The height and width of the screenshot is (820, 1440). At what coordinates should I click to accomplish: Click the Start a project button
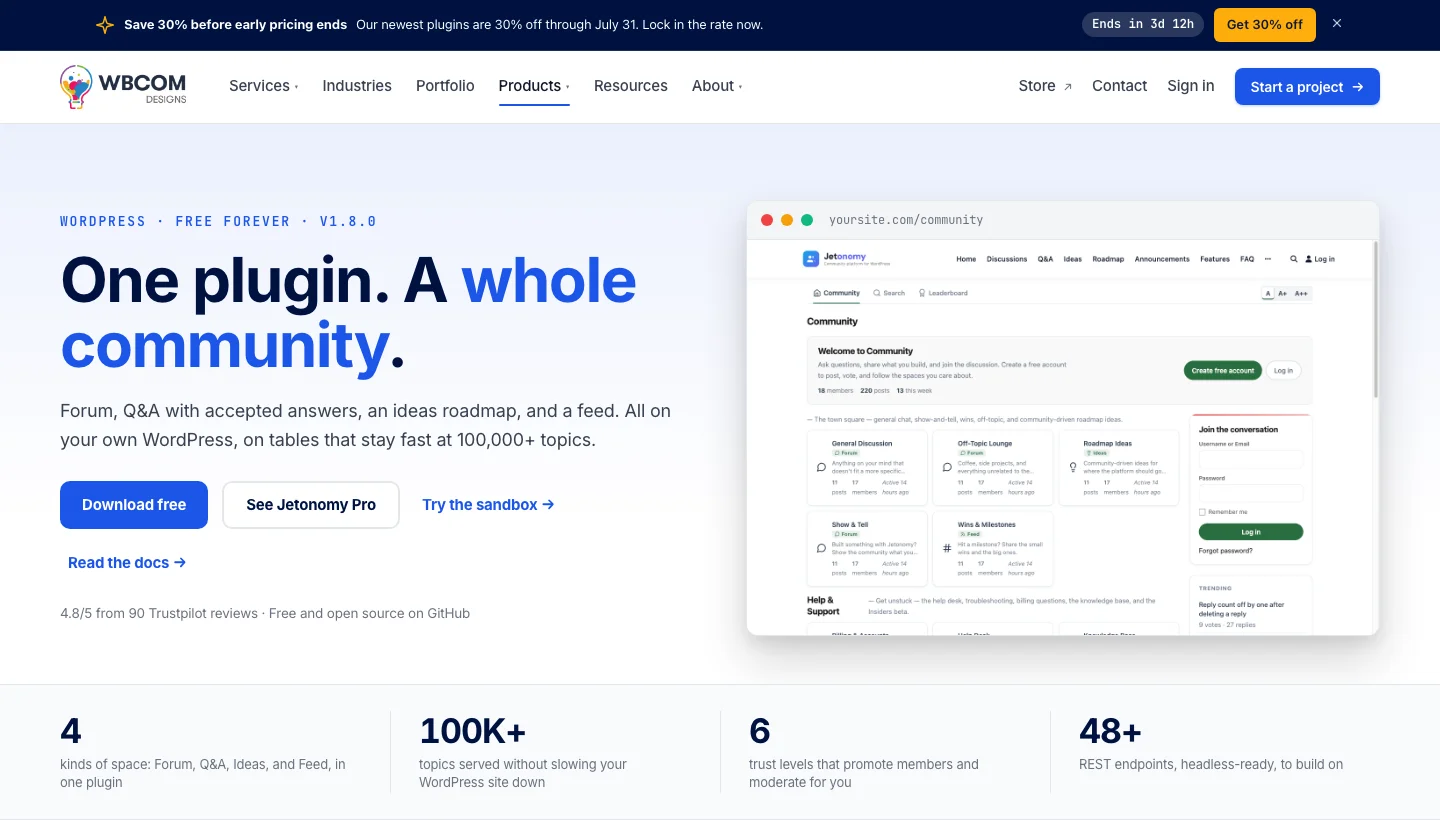(x=1307, y=87)
